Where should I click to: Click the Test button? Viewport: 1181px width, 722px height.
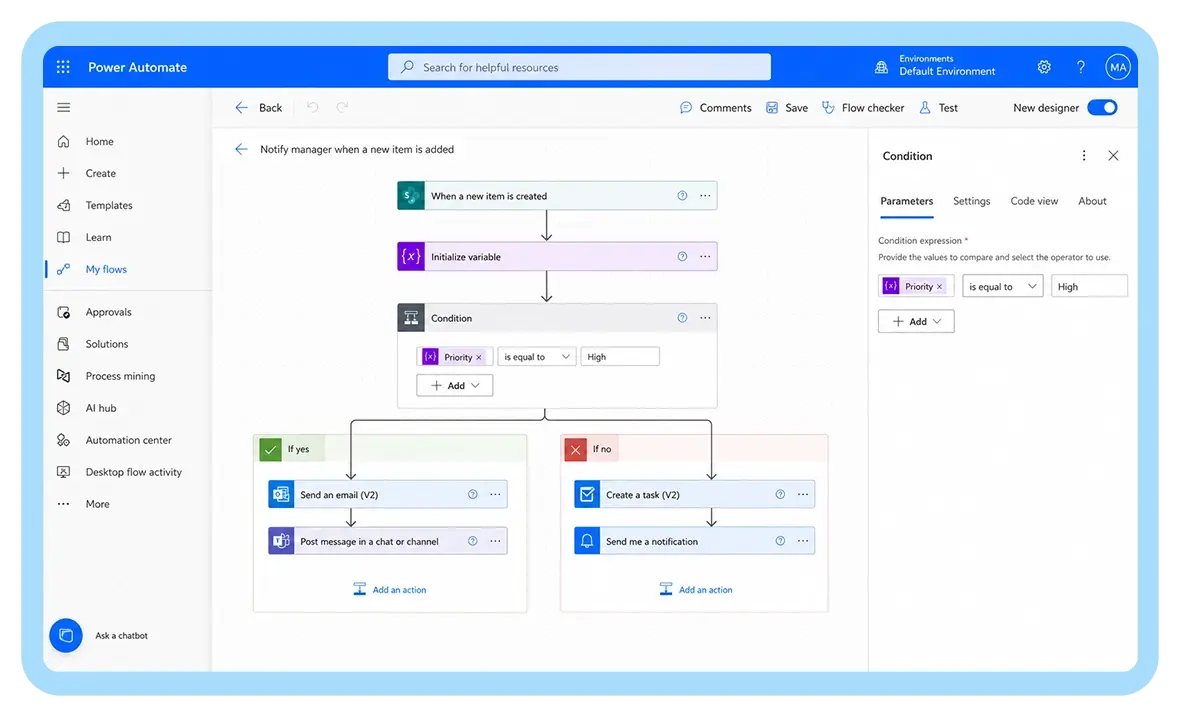point(938,108)
